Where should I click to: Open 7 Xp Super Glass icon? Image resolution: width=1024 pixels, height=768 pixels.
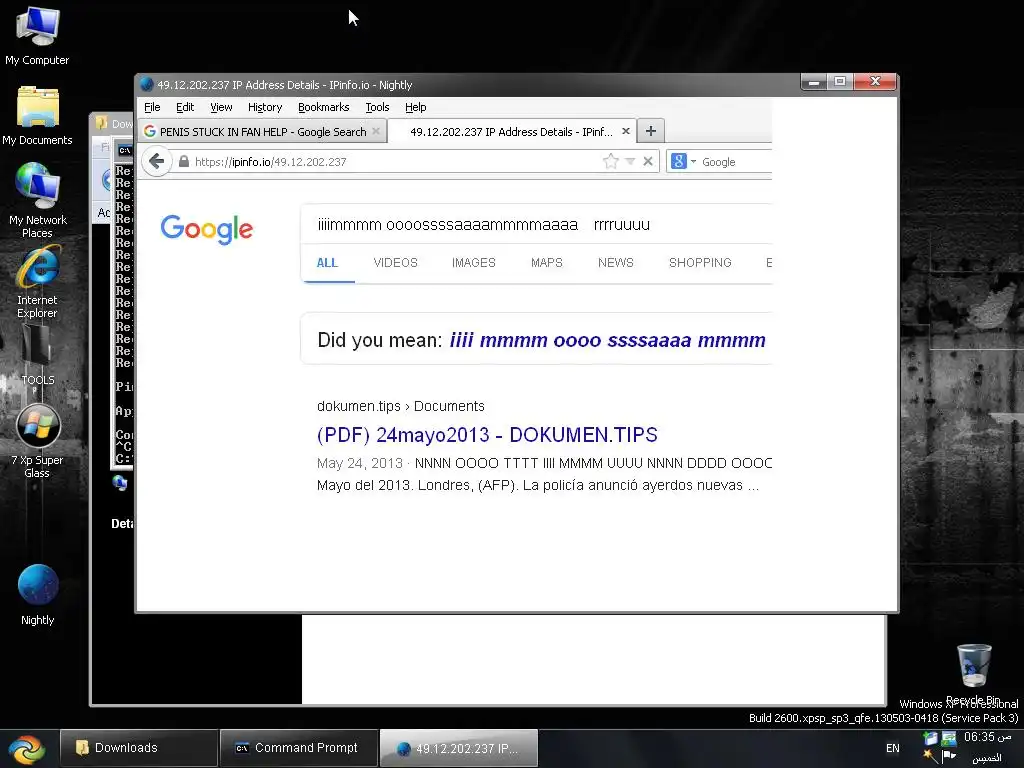(x=37, y=441)
